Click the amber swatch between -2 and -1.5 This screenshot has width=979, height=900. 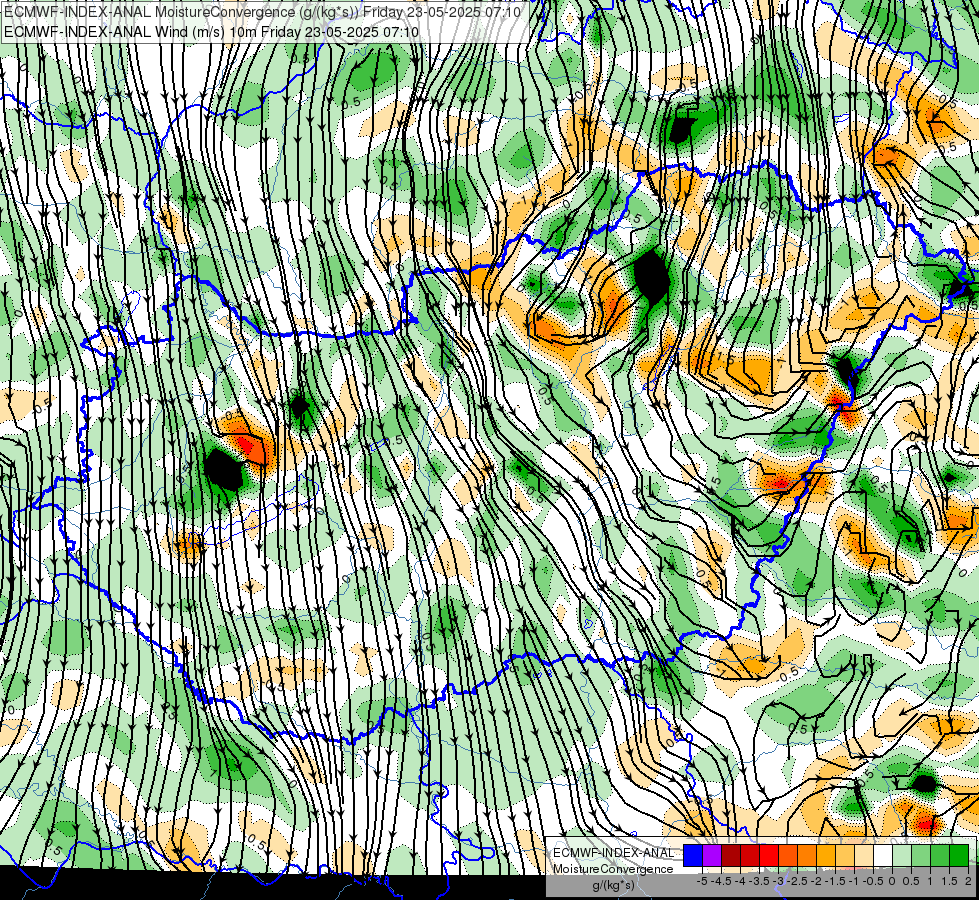(x=827, y=856)
